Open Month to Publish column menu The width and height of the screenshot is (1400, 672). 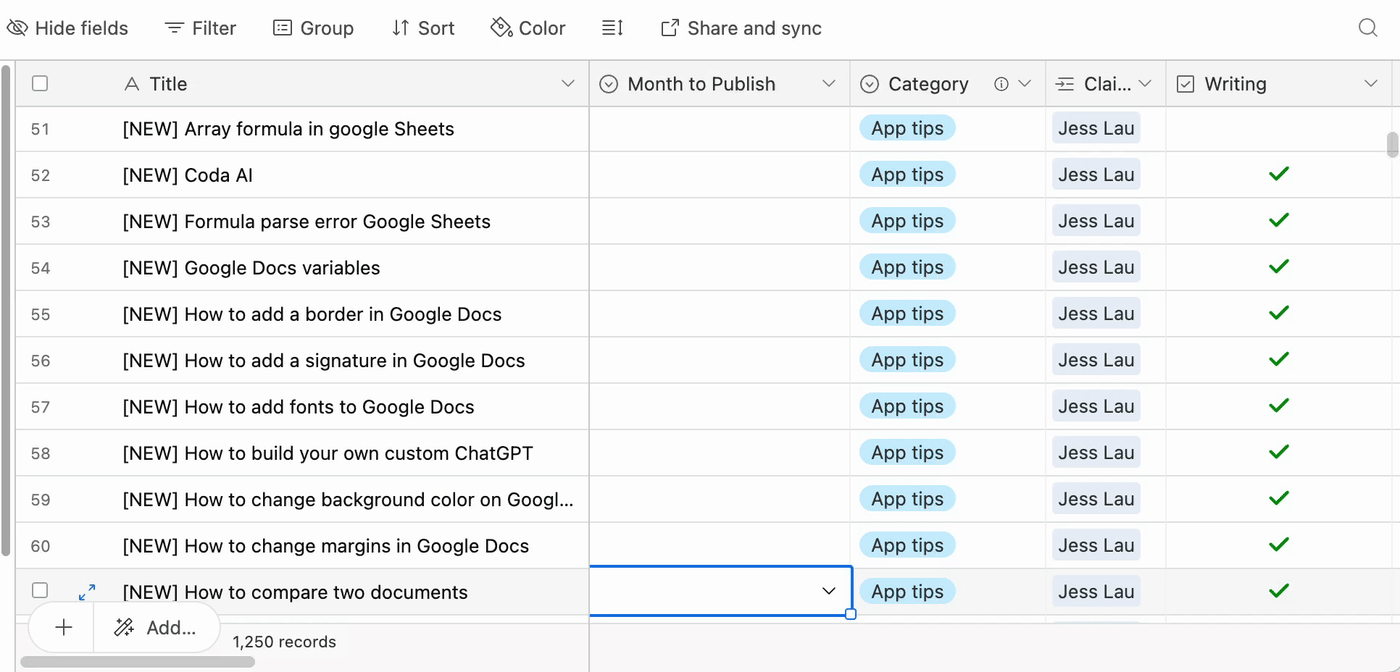(828, 84)
